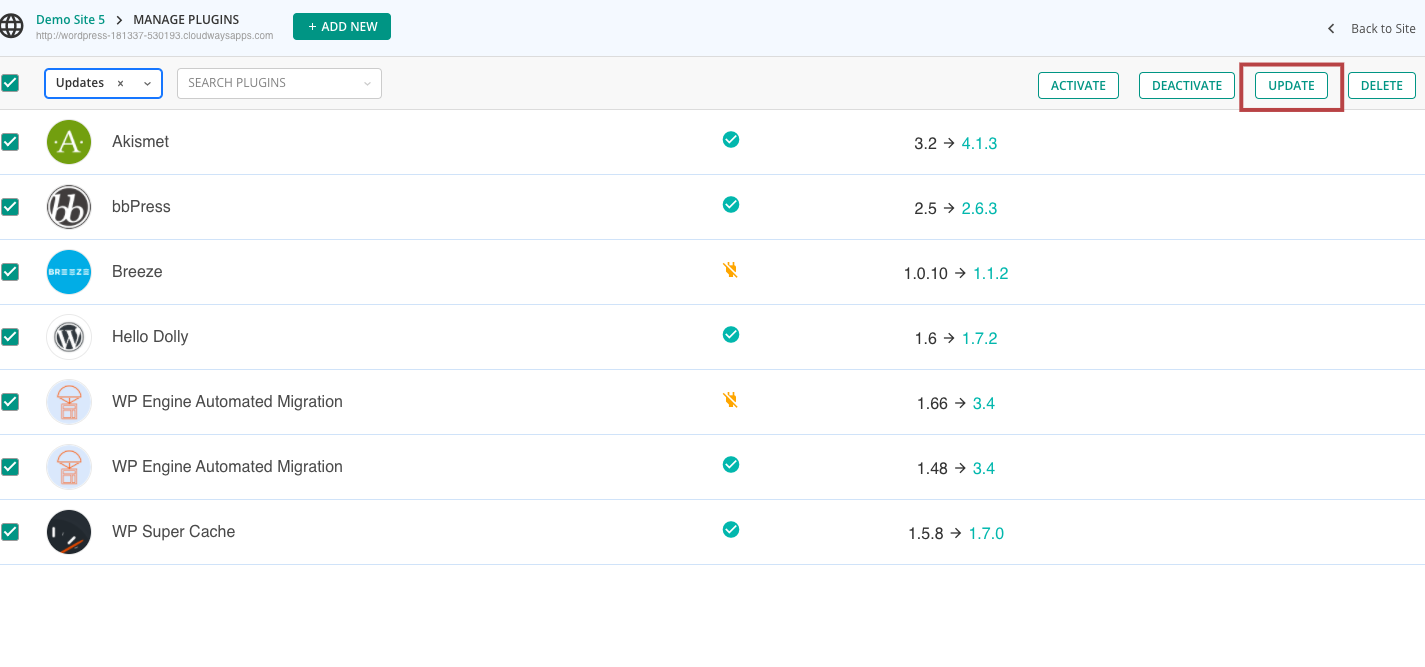Click Breeze current version 1.0.10
Image resolution: width=1425 pixels, height=667 pixels.
[x=925, y=274]
